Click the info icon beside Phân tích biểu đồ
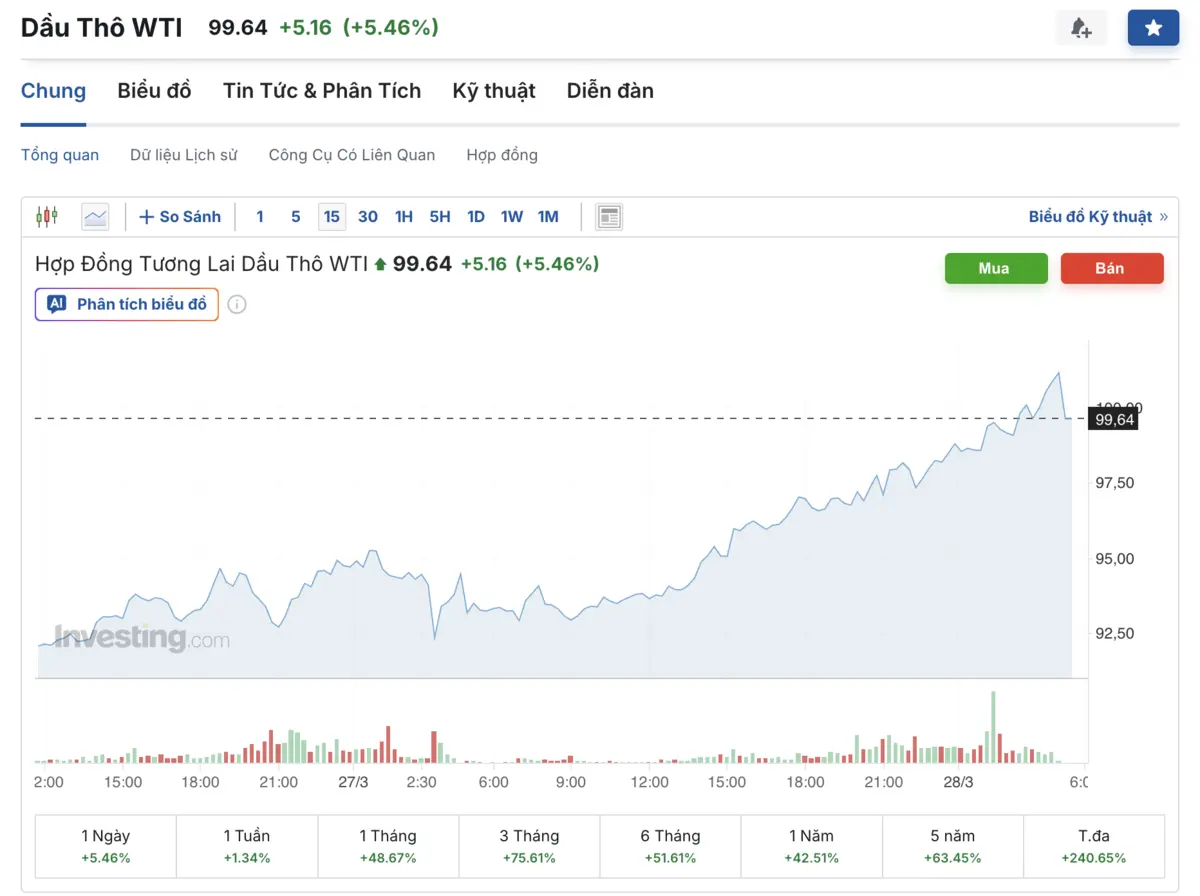The height and width of the screenshot is (896, 1200). click(237, 304)
